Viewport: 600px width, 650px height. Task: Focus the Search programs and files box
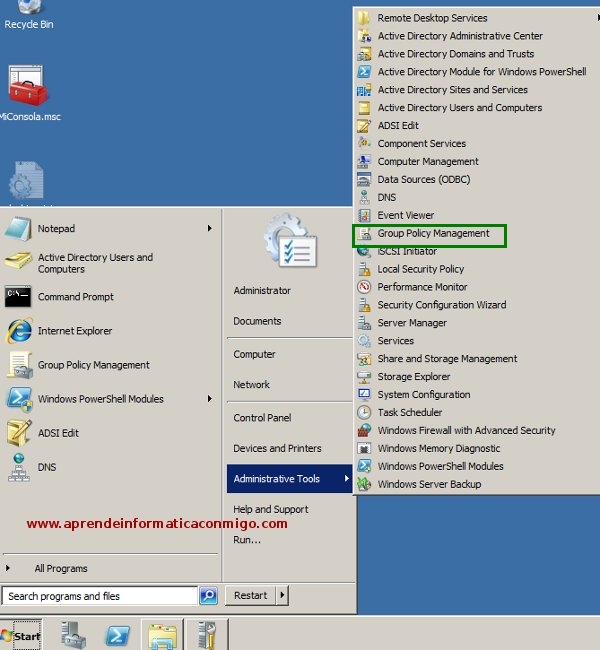pyautogui.click(x=100, y=596)
